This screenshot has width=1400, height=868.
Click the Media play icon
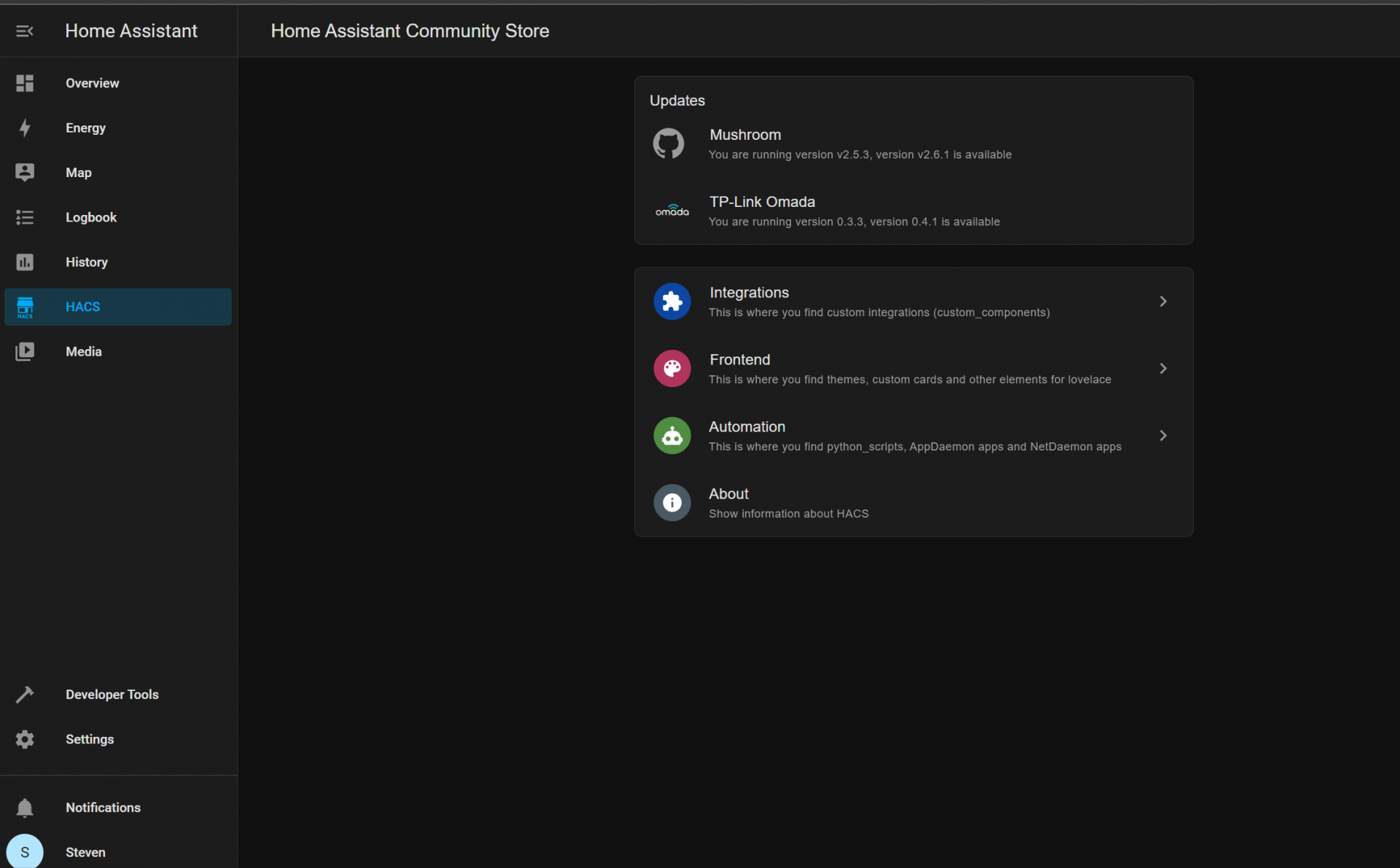25,351
